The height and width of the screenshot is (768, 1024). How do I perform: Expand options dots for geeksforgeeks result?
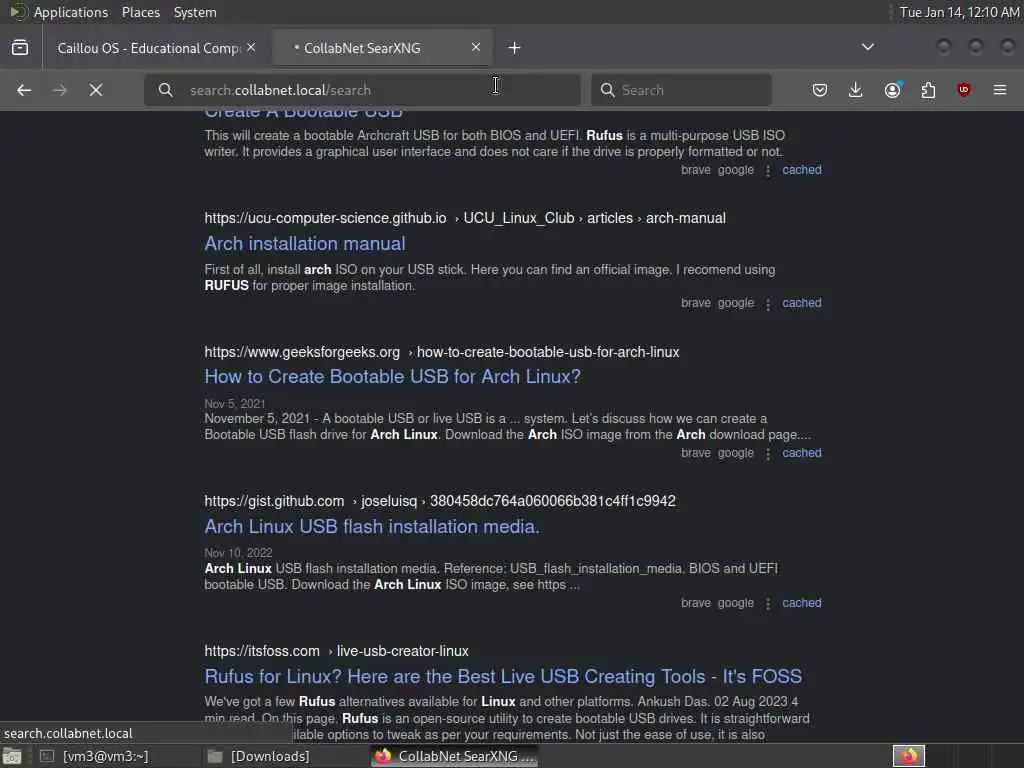pyautogui.click(x=768, y=454)
